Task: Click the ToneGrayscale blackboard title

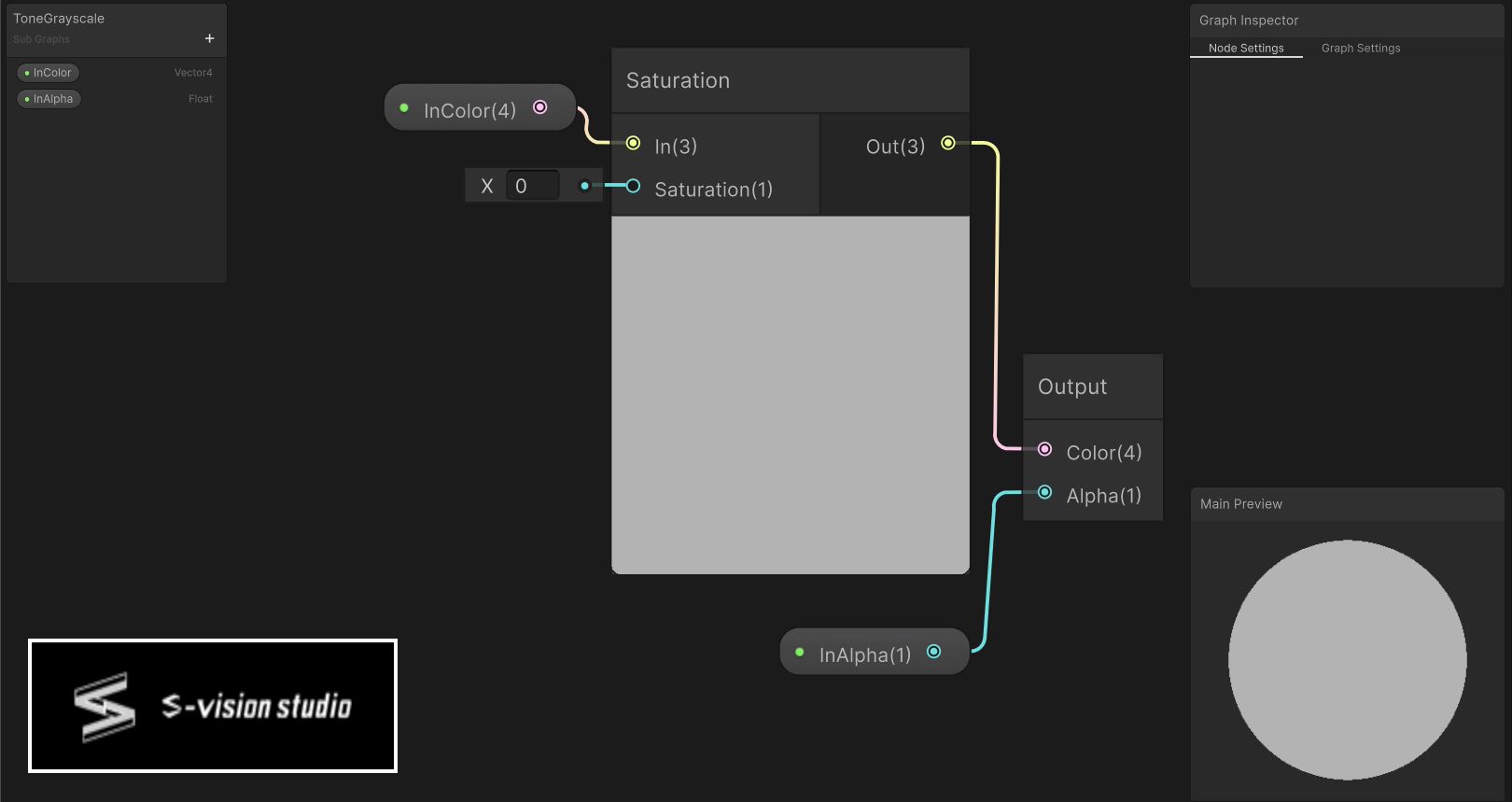Action: click(x=59, y=19)
